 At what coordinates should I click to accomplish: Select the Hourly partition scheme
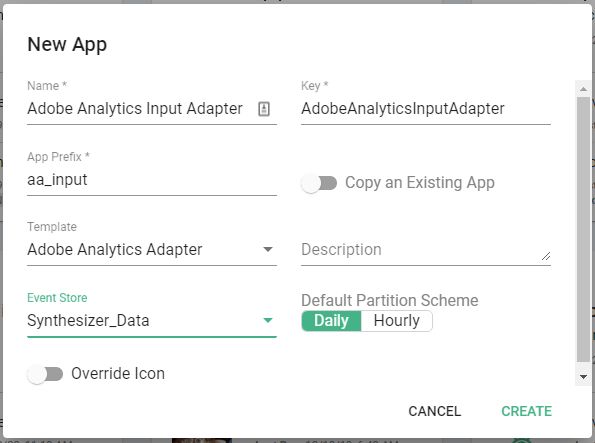397,321
